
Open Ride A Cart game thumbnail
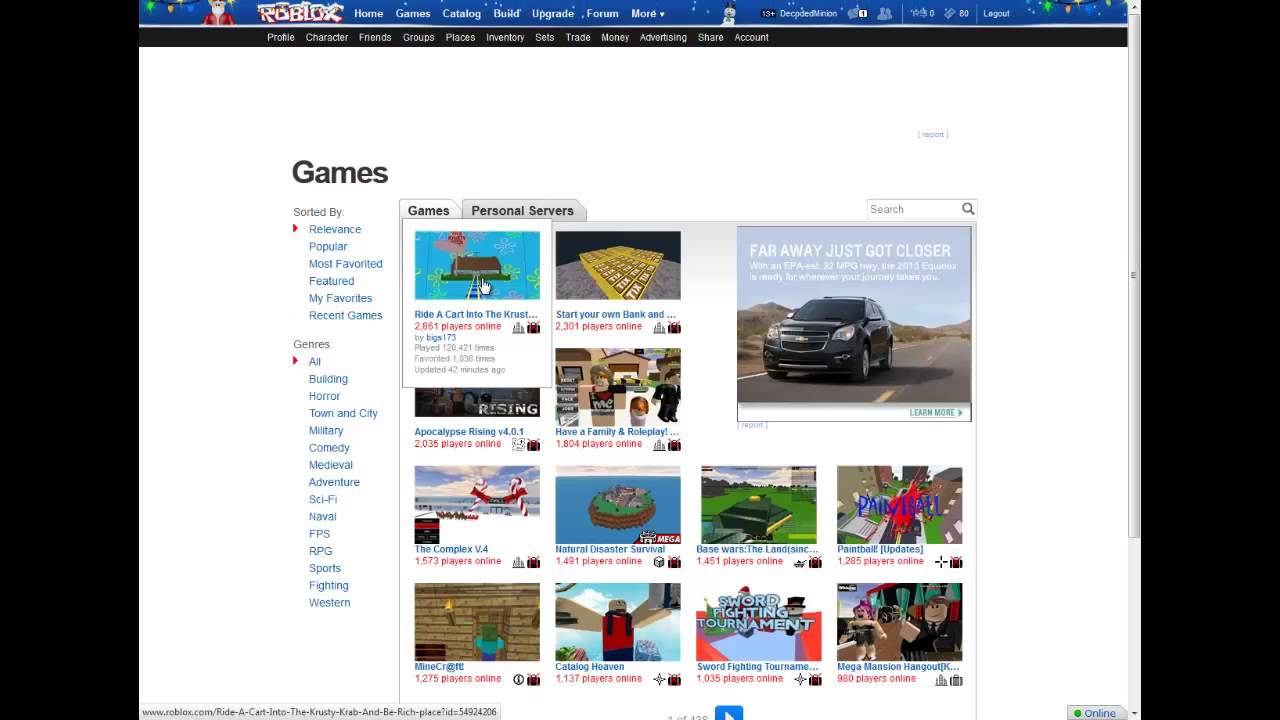click(477, 265)
